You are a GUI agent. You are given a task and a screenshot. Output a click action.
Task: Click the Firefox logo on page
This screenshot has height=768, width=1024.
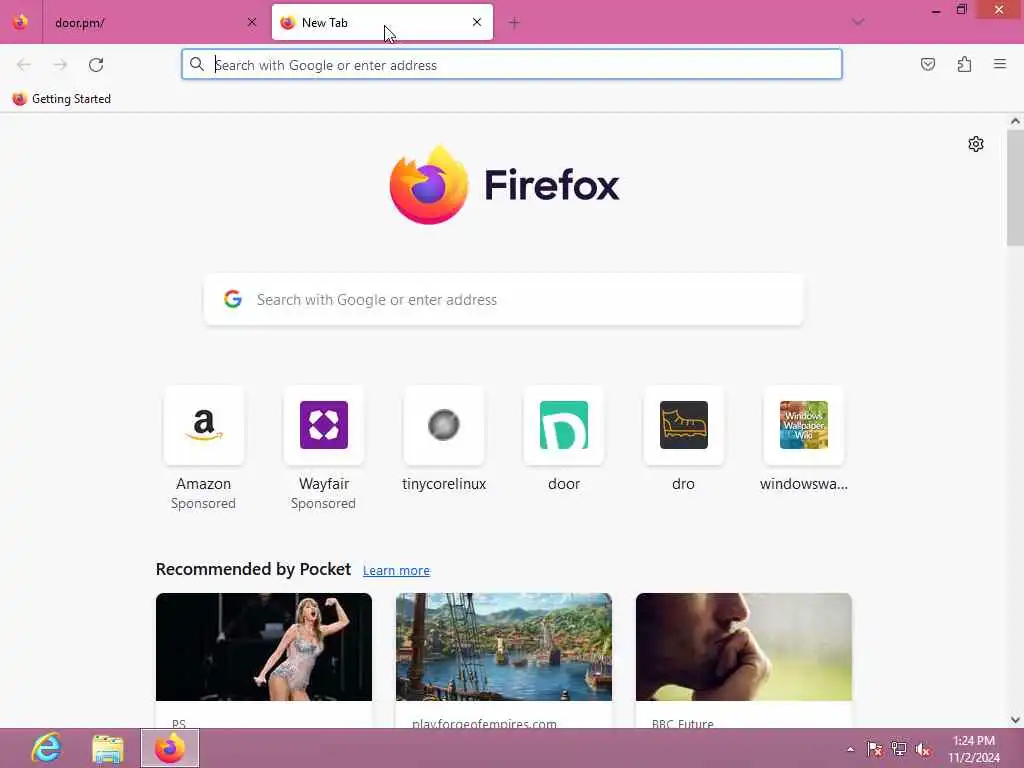pos(504,185)
